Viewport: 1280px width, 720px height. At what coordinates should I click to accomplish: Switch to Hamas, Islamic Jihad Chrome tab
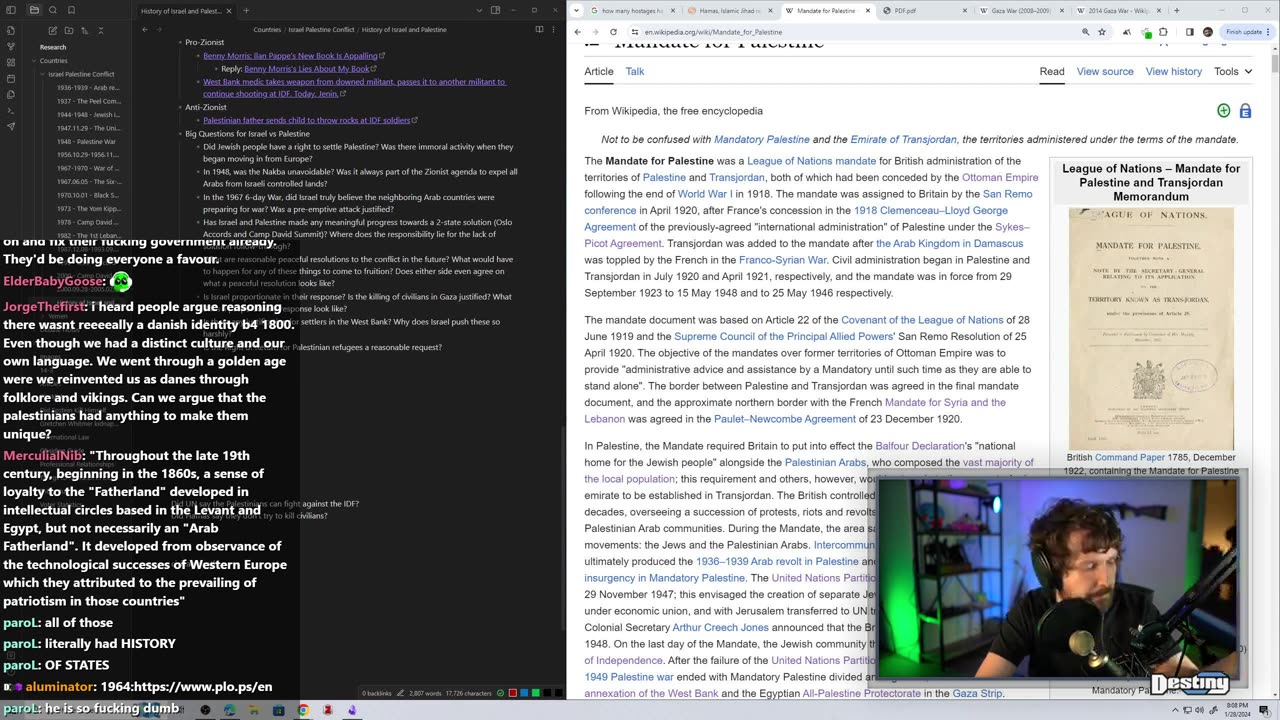pos(730,11)
